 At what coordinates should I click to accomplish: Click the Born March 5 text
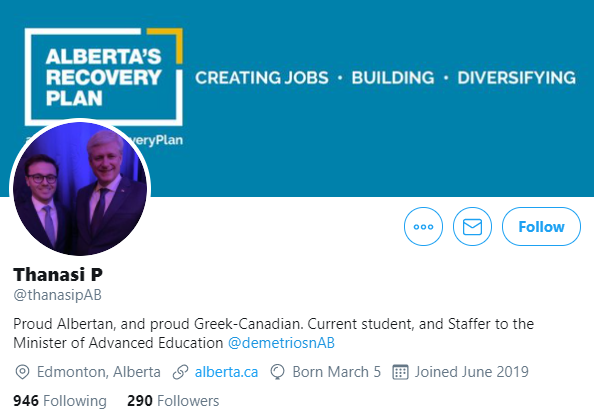[336, 372]
